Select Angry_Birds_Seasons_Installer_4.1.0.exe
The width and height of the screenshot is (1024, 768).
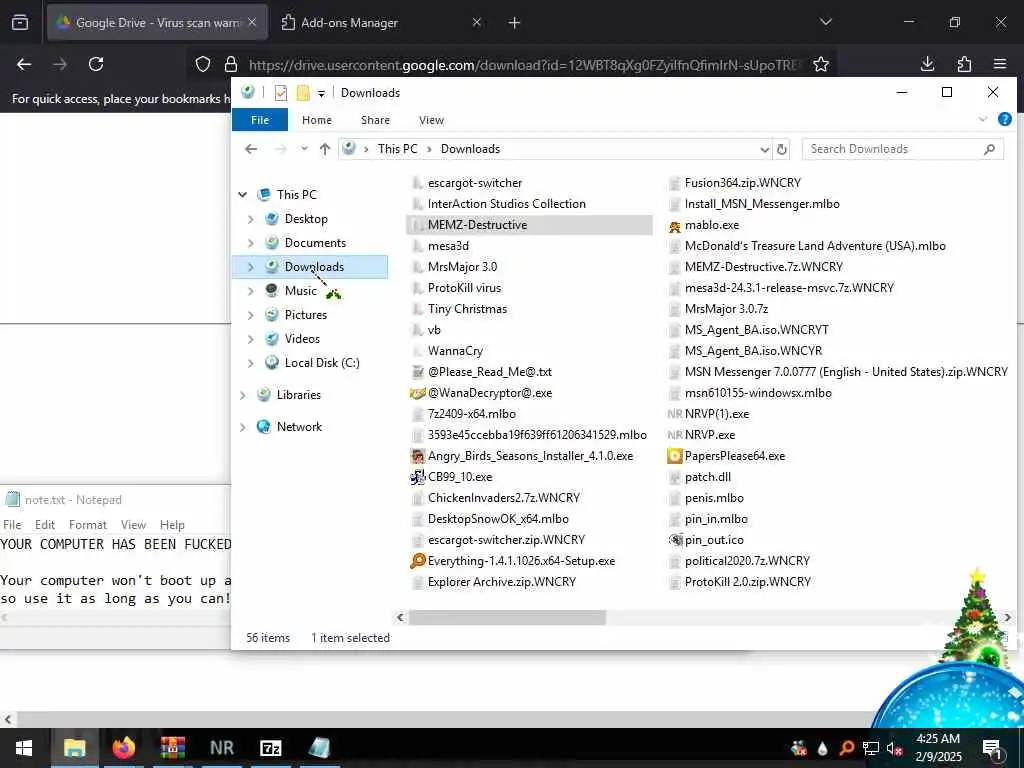[x=530, y=456]
